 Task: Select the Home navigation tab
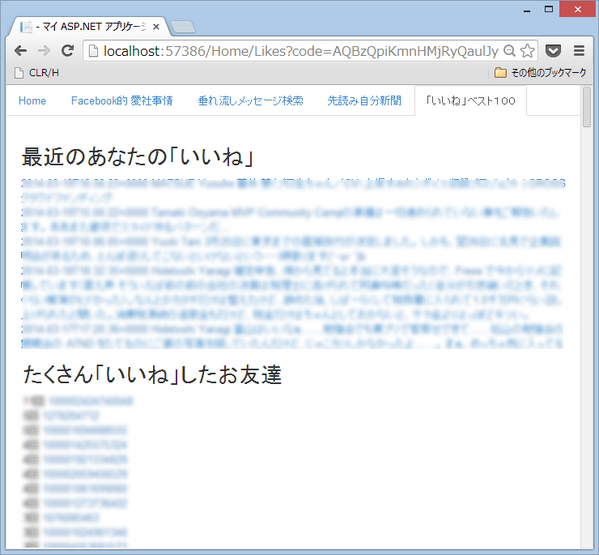[x=32, y=101]
